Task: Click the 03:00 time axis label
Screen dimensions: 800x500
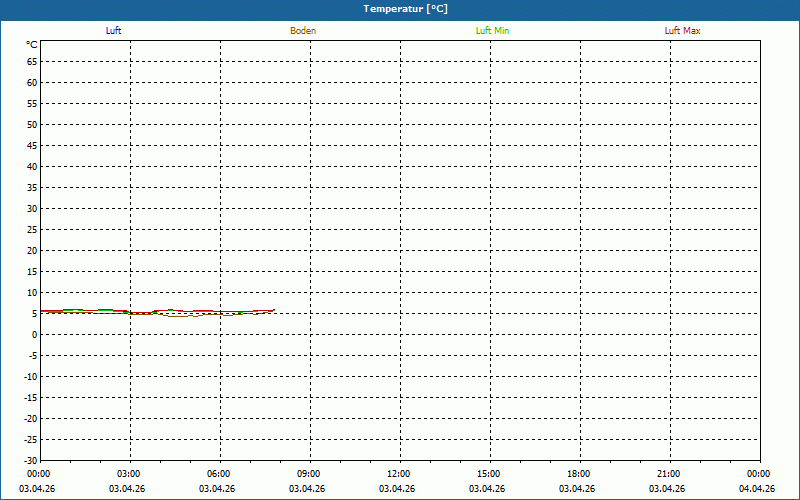Action: point(128,474)
